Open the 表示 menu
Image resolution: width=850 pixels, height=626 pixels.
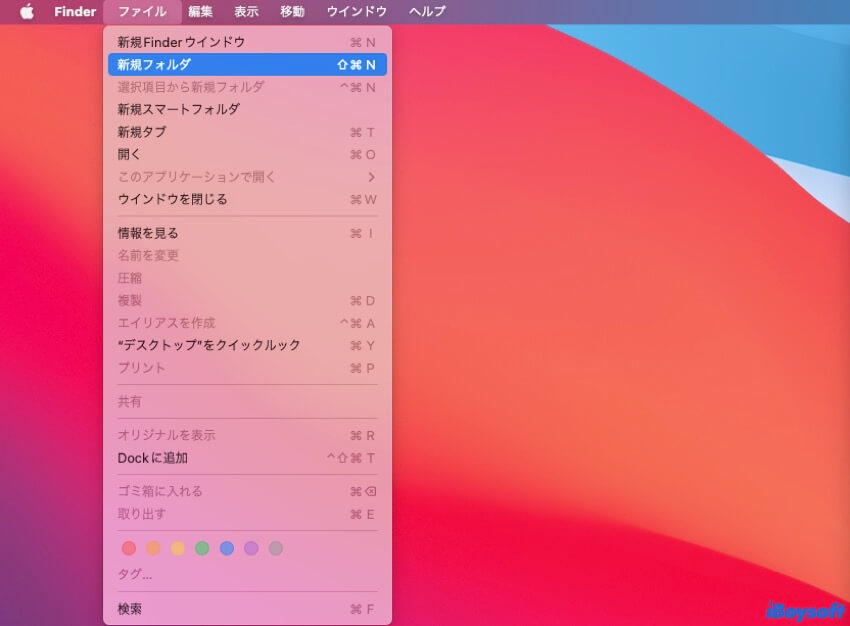pyautogui.click(x=243, y=12)
